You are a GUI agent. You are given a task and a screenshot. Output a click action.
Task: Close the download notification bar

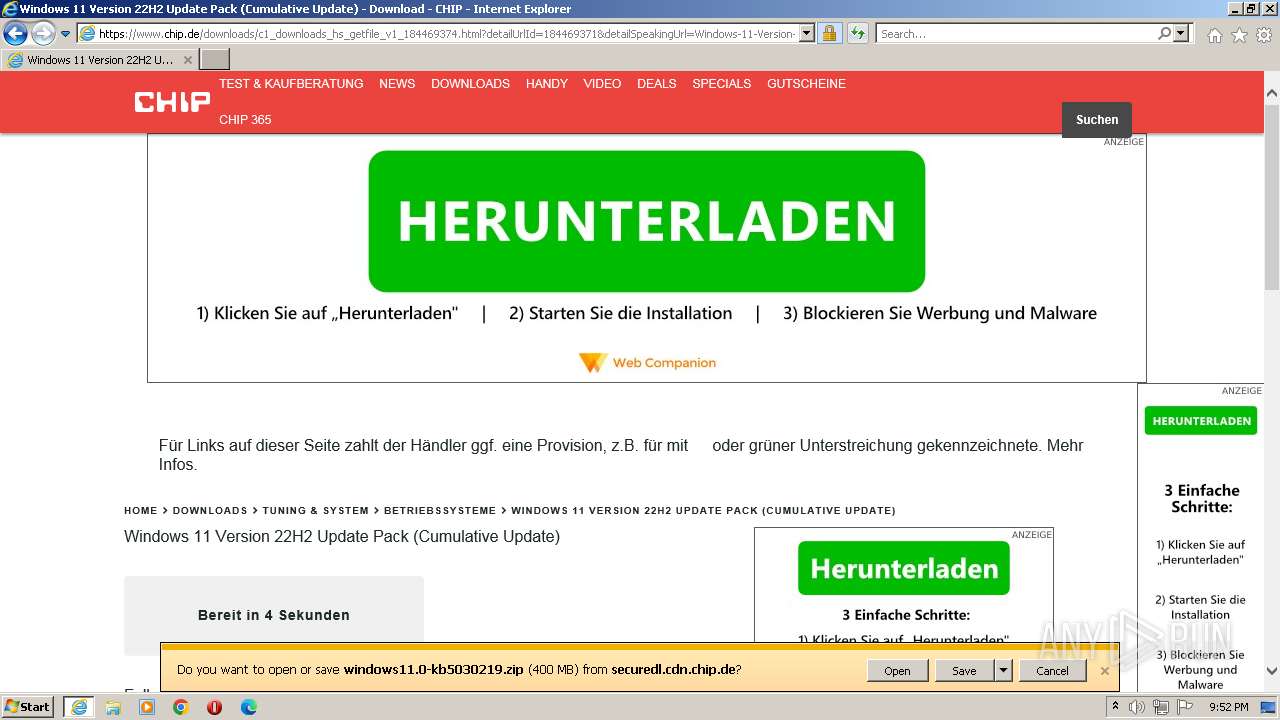click(1105, 671)
